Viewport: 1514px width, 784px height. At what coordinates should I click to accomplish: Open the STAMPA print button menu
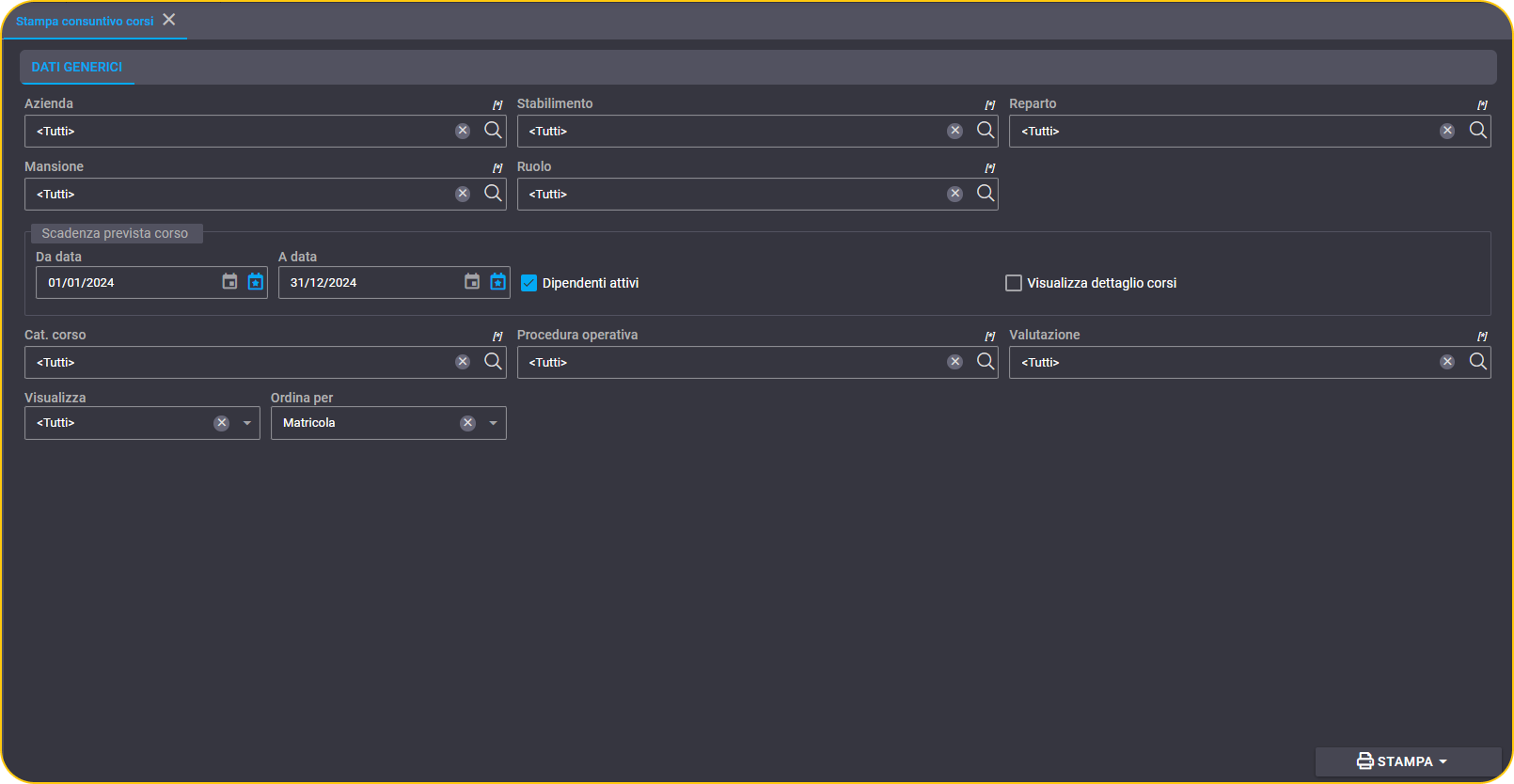(x=1408, y=761)
